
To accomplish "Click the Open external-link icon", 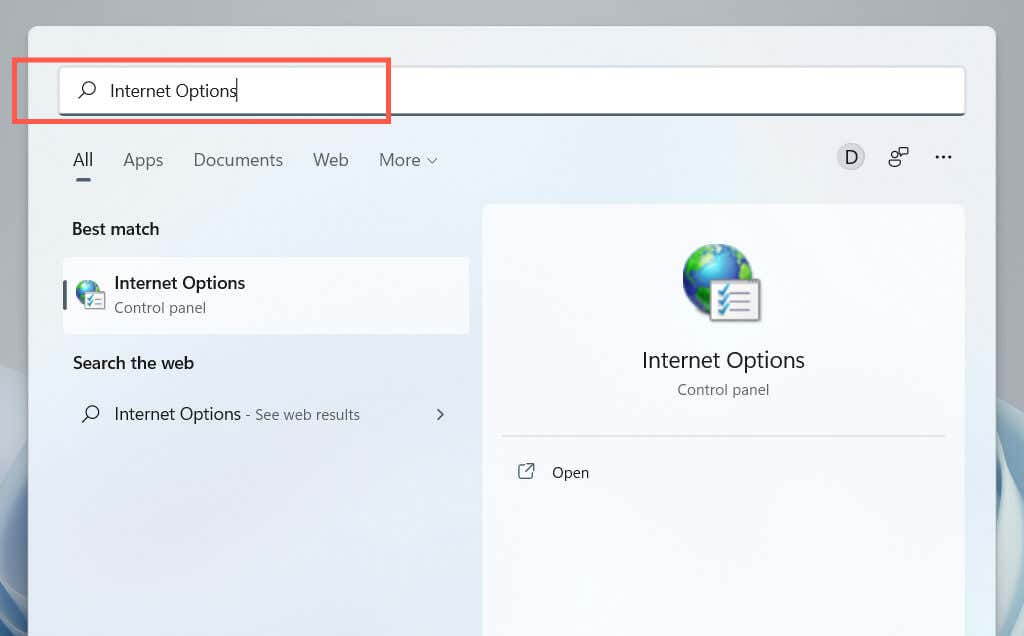I will pos(526,471).
